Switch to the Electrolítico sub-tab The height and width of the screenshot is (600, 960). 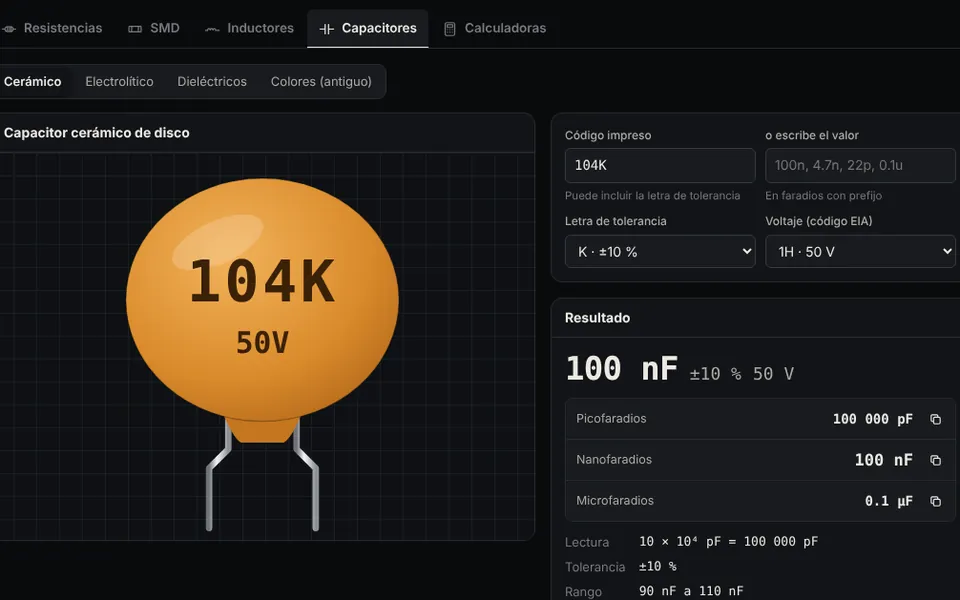(x=119, y=81)
